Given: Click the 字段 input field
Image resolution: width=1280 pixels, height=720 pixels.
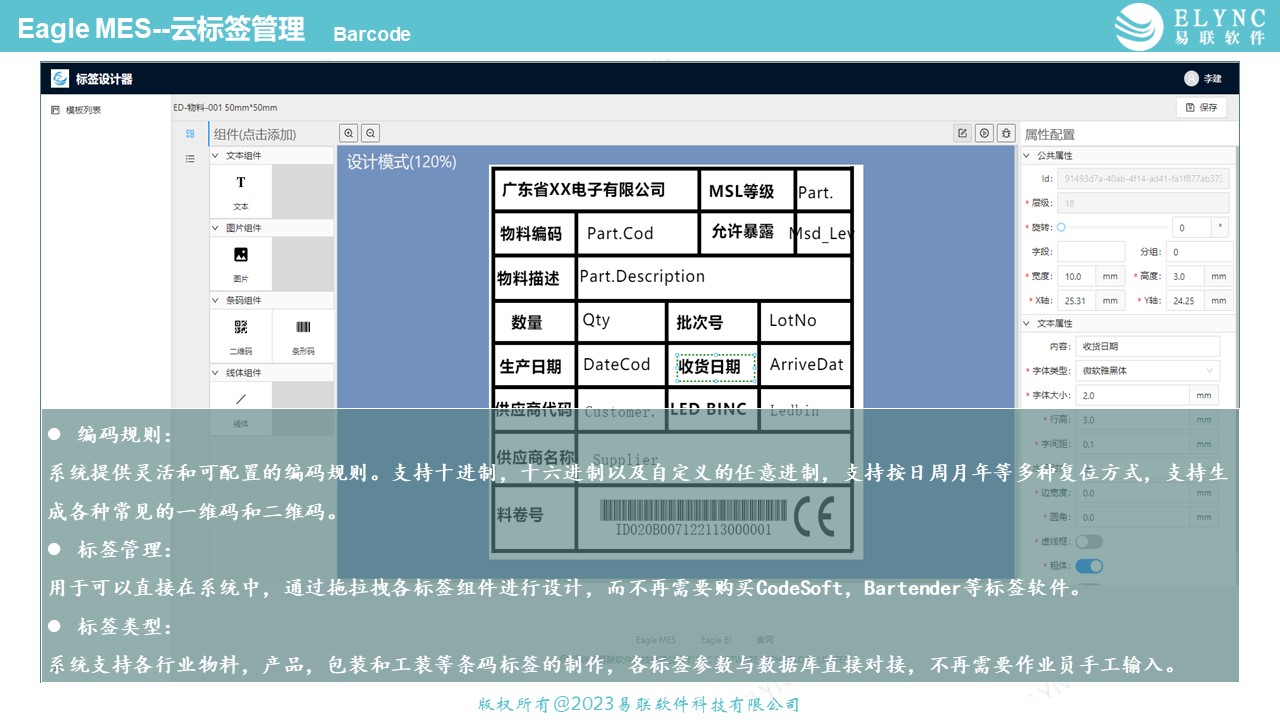Looking at the screenshot, I should [1091, 252].
